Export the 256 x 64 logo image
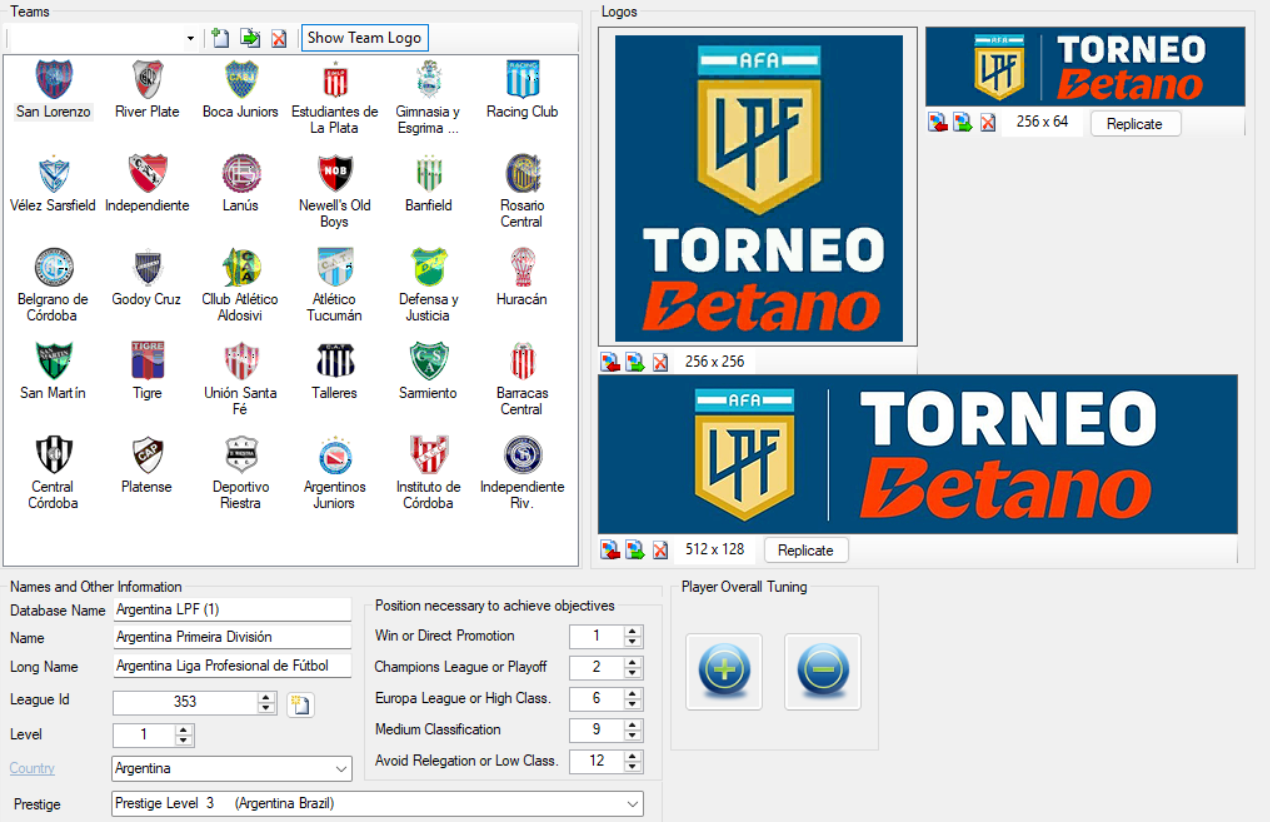Screen dimensions: 1270x822 963,122
